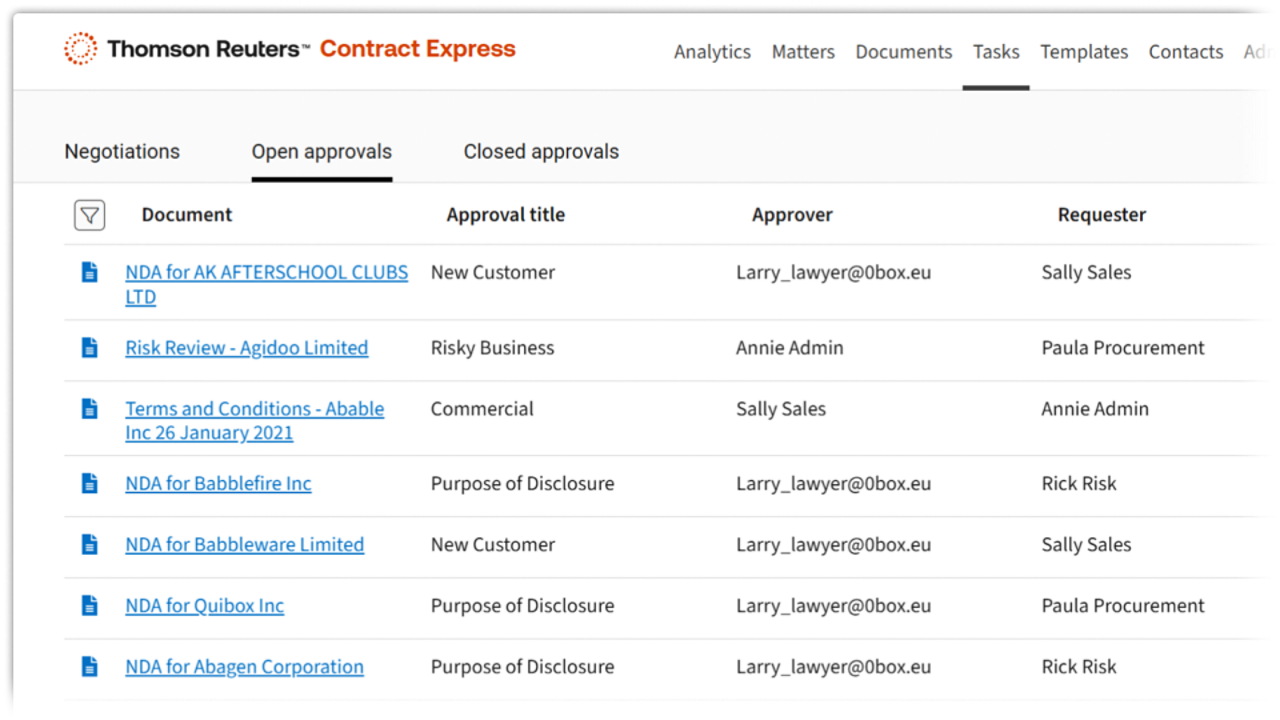Click document icon for NDA for Abagen Corporation
Screen dimensions: 1280x720
coord(90,667)
